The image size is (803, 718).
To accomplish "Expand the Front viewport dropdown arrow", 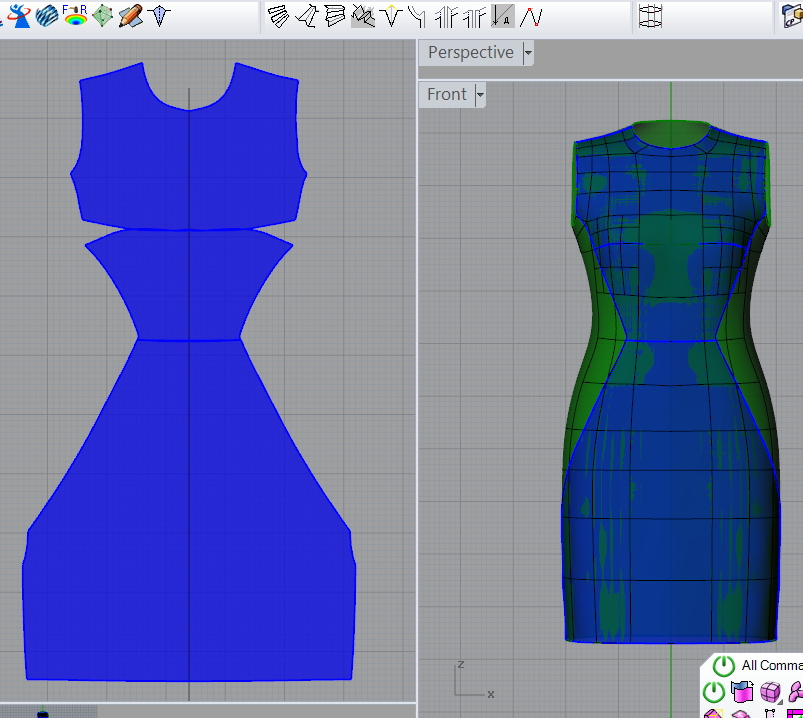I will (480, 95).
